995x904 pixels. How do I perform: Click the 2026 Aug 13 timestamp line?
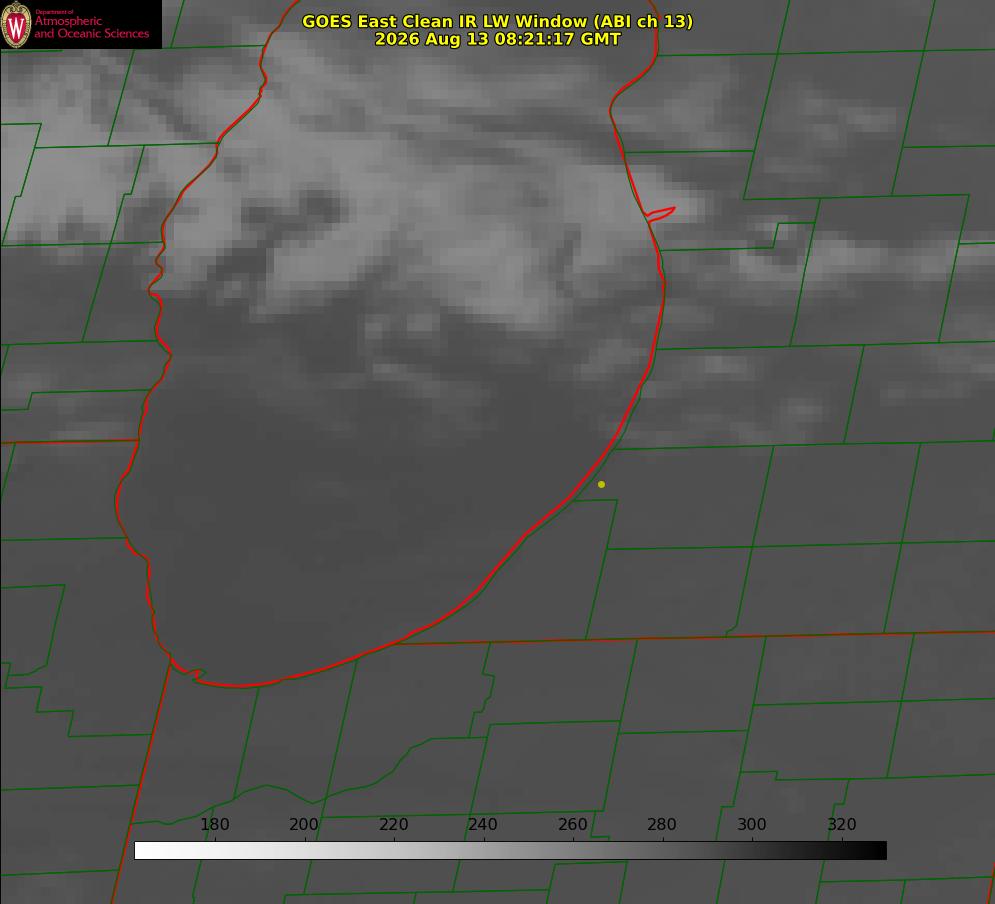(497, 39)
